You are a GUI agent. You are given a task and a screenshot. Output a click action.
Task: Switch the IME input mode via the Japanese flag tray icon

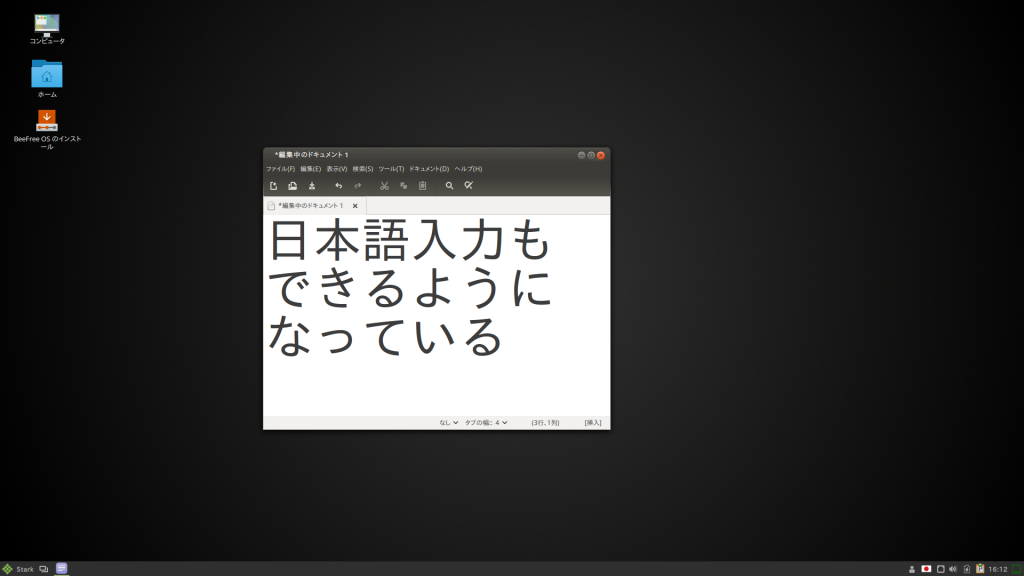(926, 568)
